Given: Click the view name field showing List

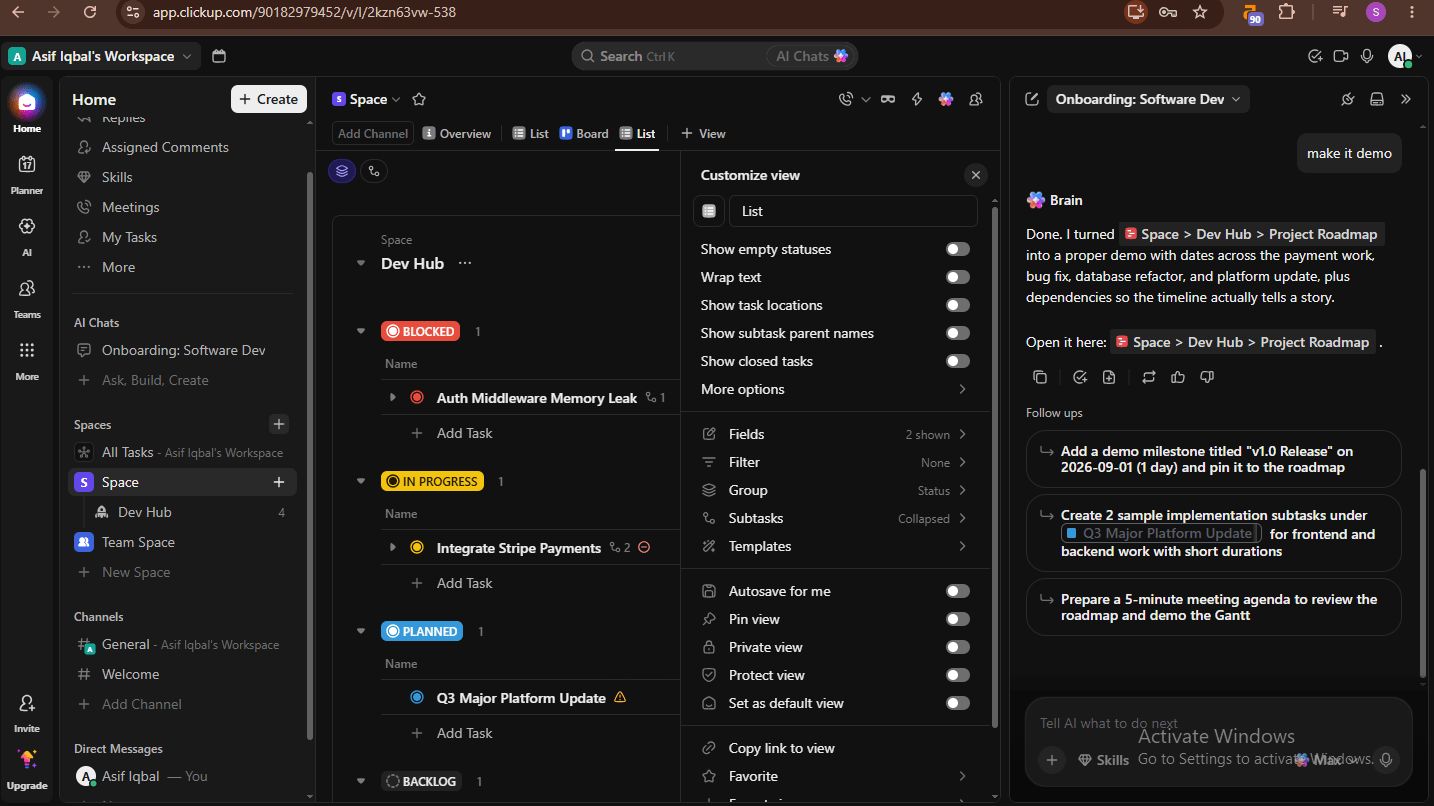Looking at the screenshot, I should [x=853, y=211].
